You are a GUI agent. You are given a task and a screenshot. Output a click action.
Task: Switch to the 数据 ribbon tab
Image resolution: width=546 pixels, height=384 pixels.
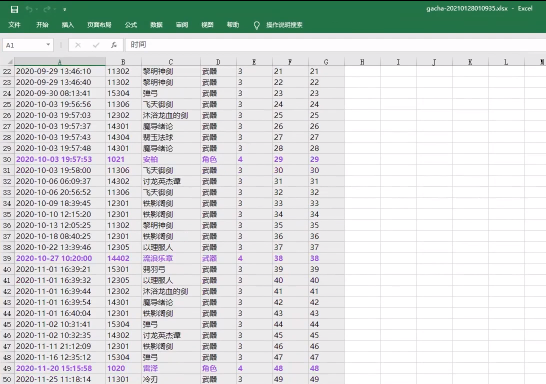(x=156, y=25)
